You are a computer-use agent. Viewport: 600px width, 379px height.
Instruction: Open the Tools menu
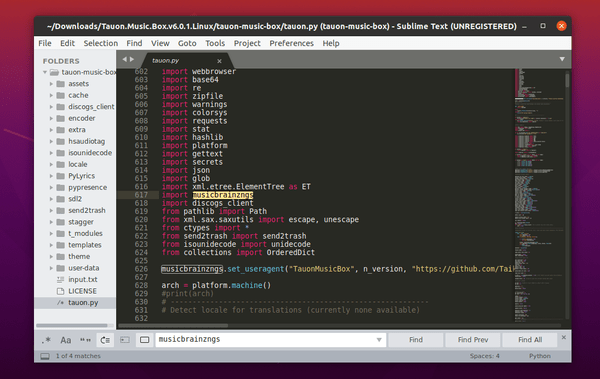pos(215,43)
